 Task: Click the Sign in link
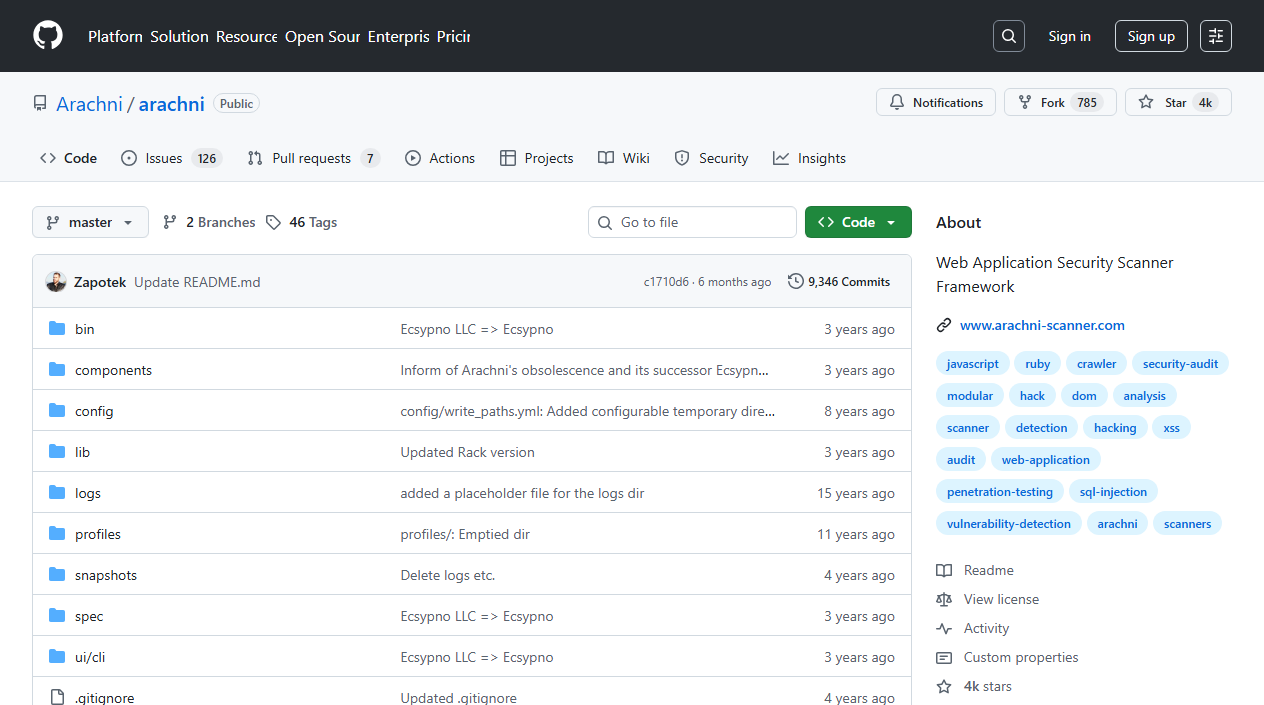(x=1069, y=36)
